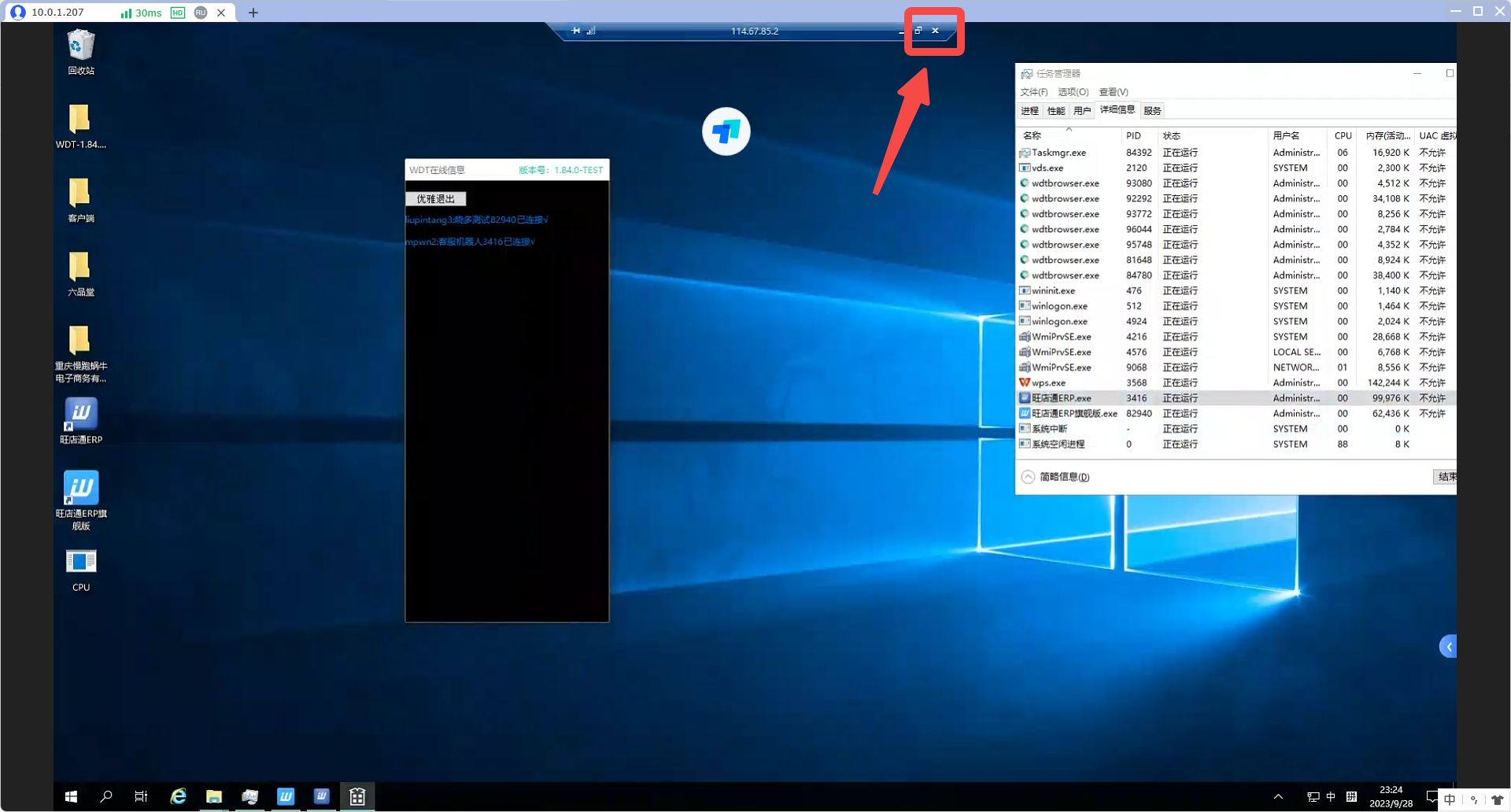Open taskbar clock showing 23:24
Viewport: 1511px width, 812px height.
[x=1391, y=796]
